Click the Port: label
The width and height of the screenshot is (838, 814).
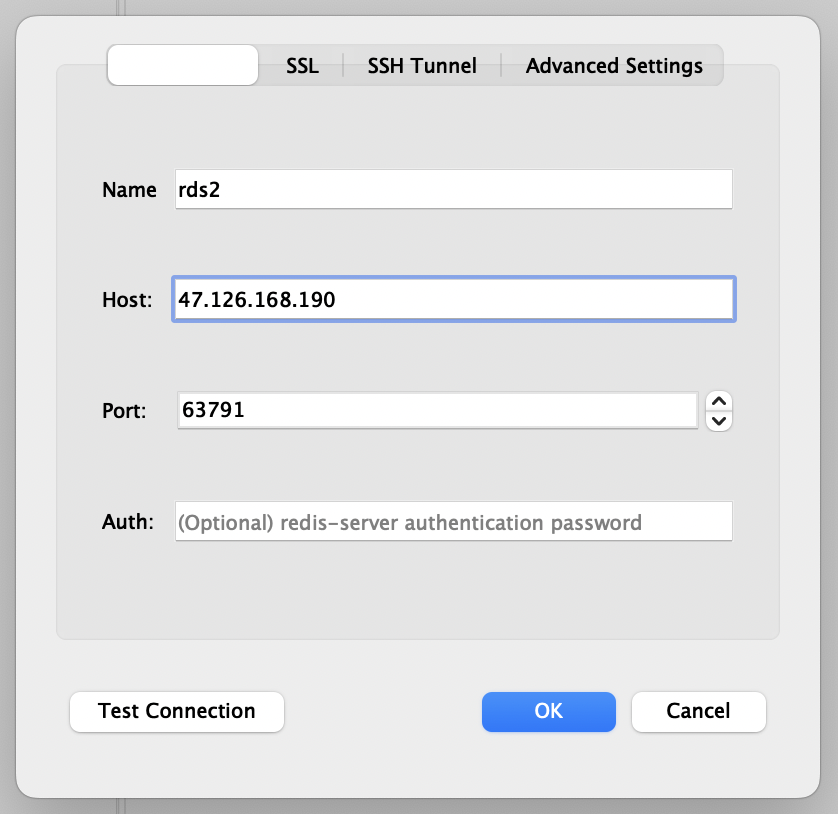(x=124, y=411)
